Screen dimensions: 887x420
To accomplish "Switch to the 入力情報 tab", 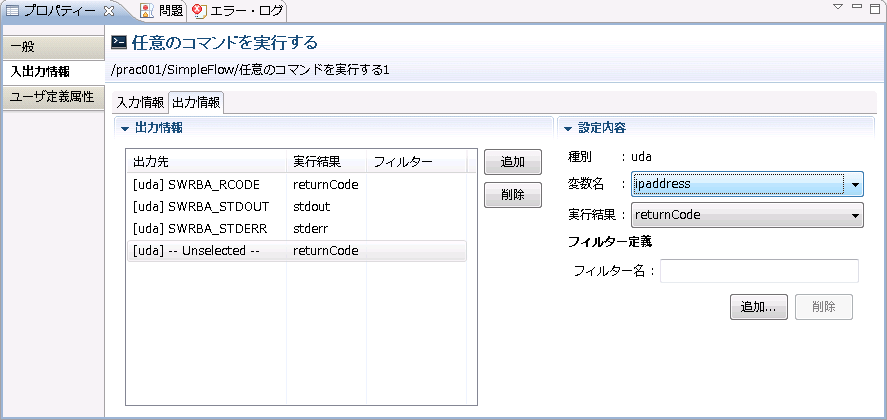I will click(140, 102).
